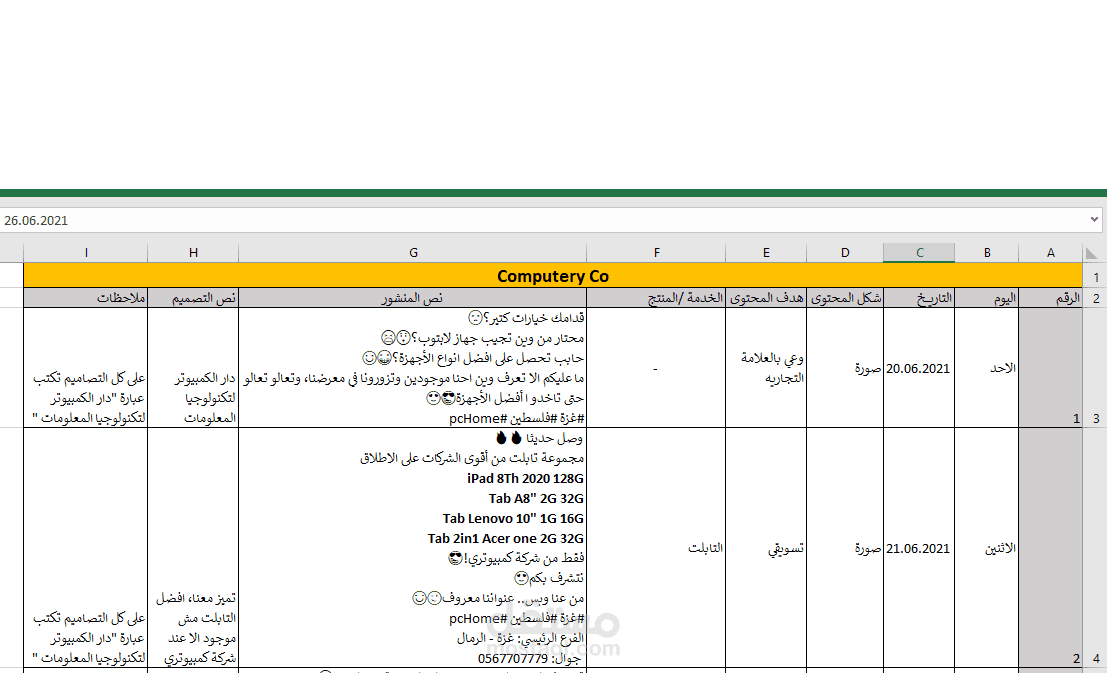
Task: Select column I header
Action: coord(86,253)
